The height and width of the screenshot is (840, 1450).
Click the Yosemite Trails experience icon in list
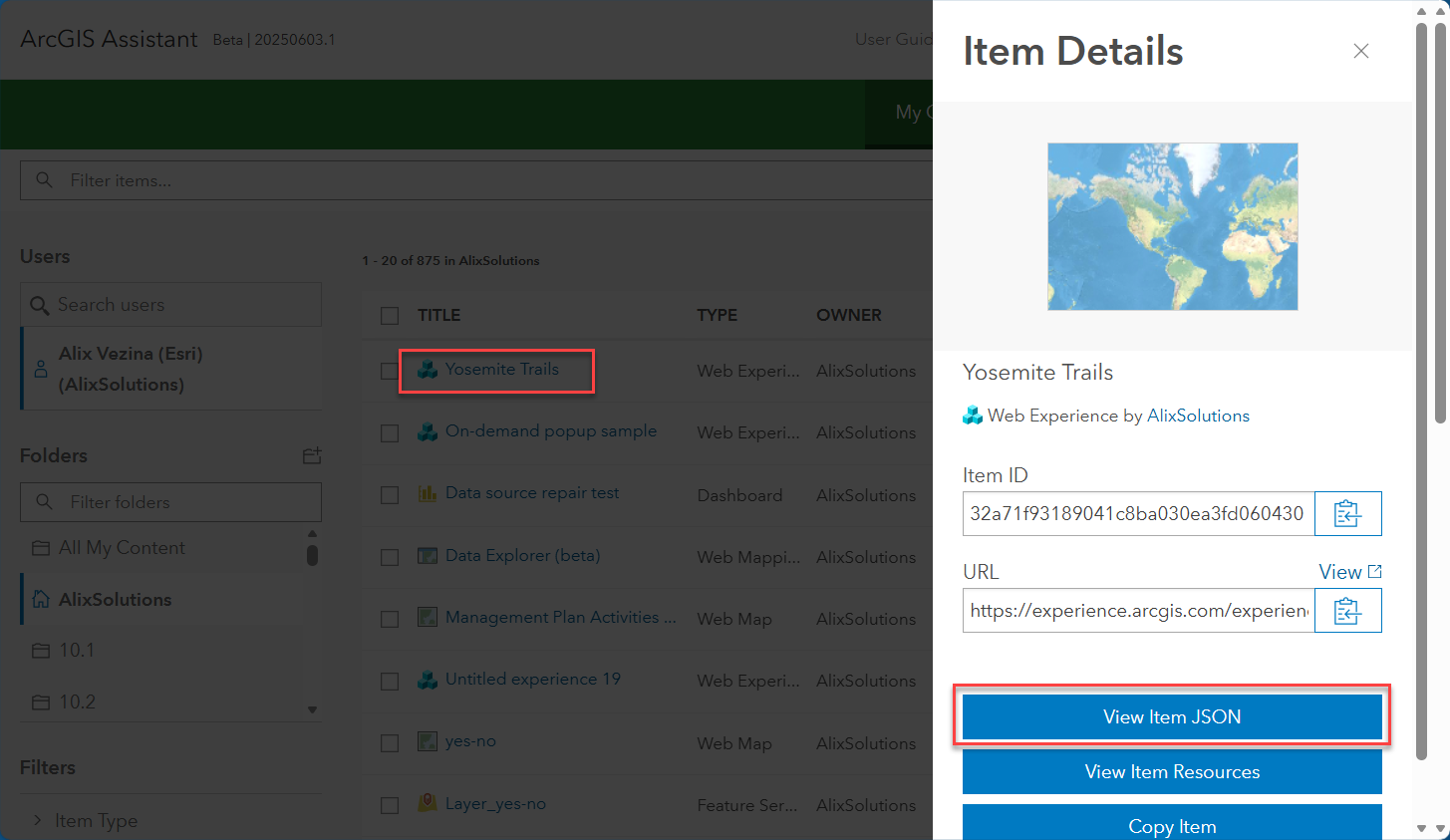coord(428,370)
